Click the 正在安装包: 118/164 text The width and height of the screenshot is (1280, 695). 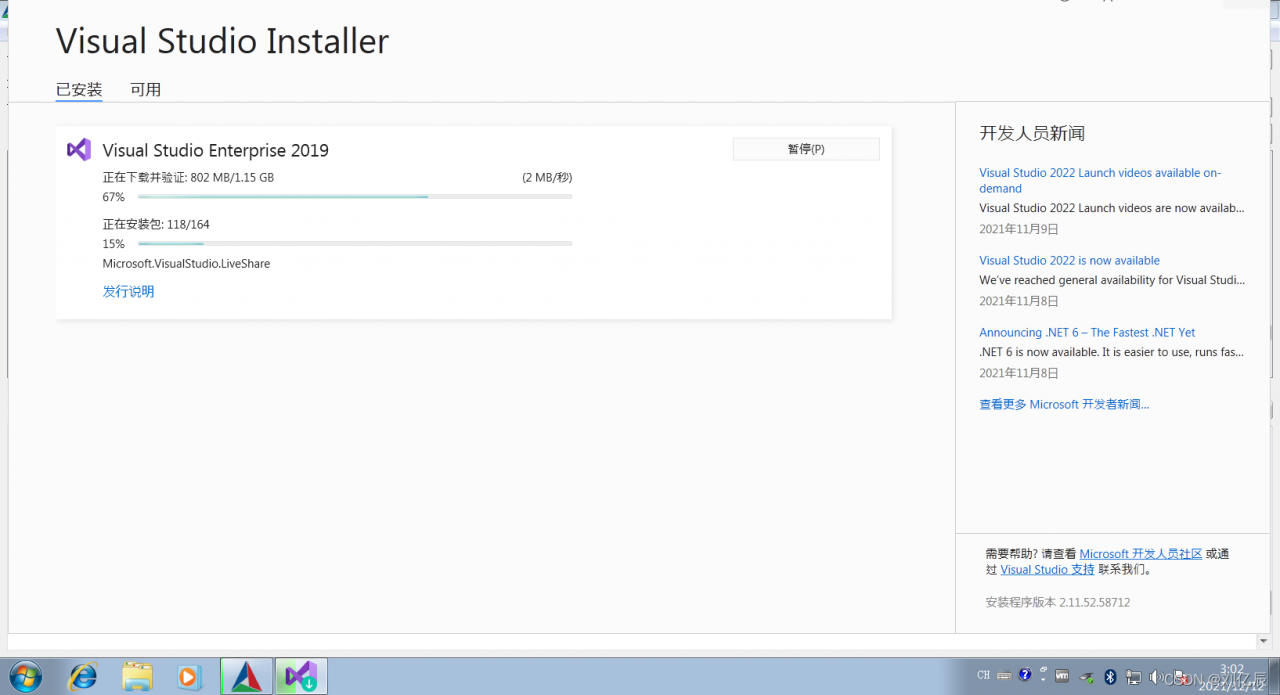[156, 224]
